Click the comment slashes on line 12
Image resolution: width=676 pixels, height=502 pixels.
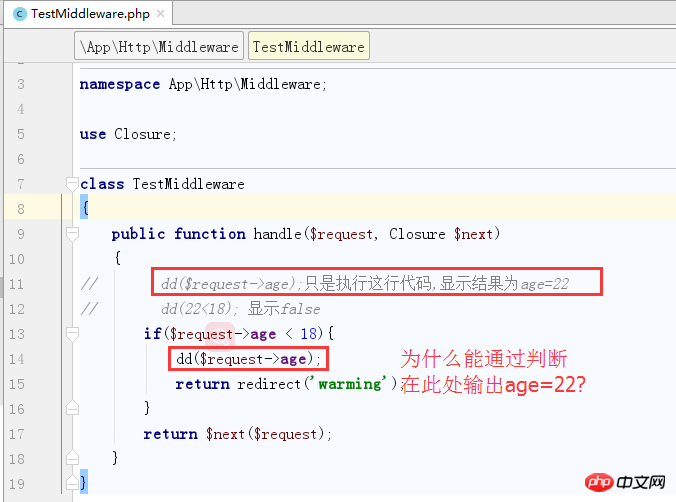90,309
